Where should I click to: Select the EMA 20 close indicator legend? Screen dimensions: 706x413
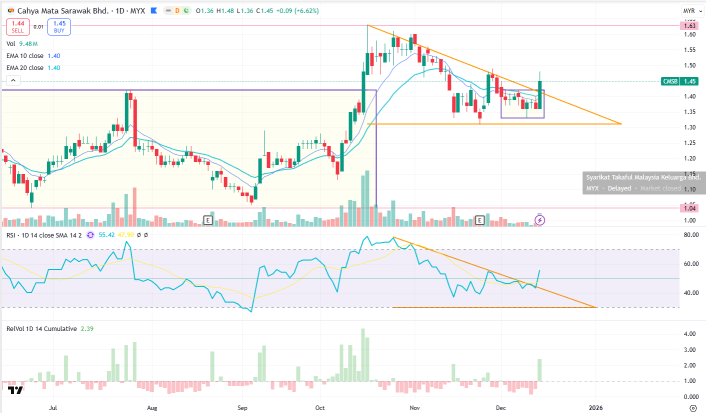(x=33, y=68)
